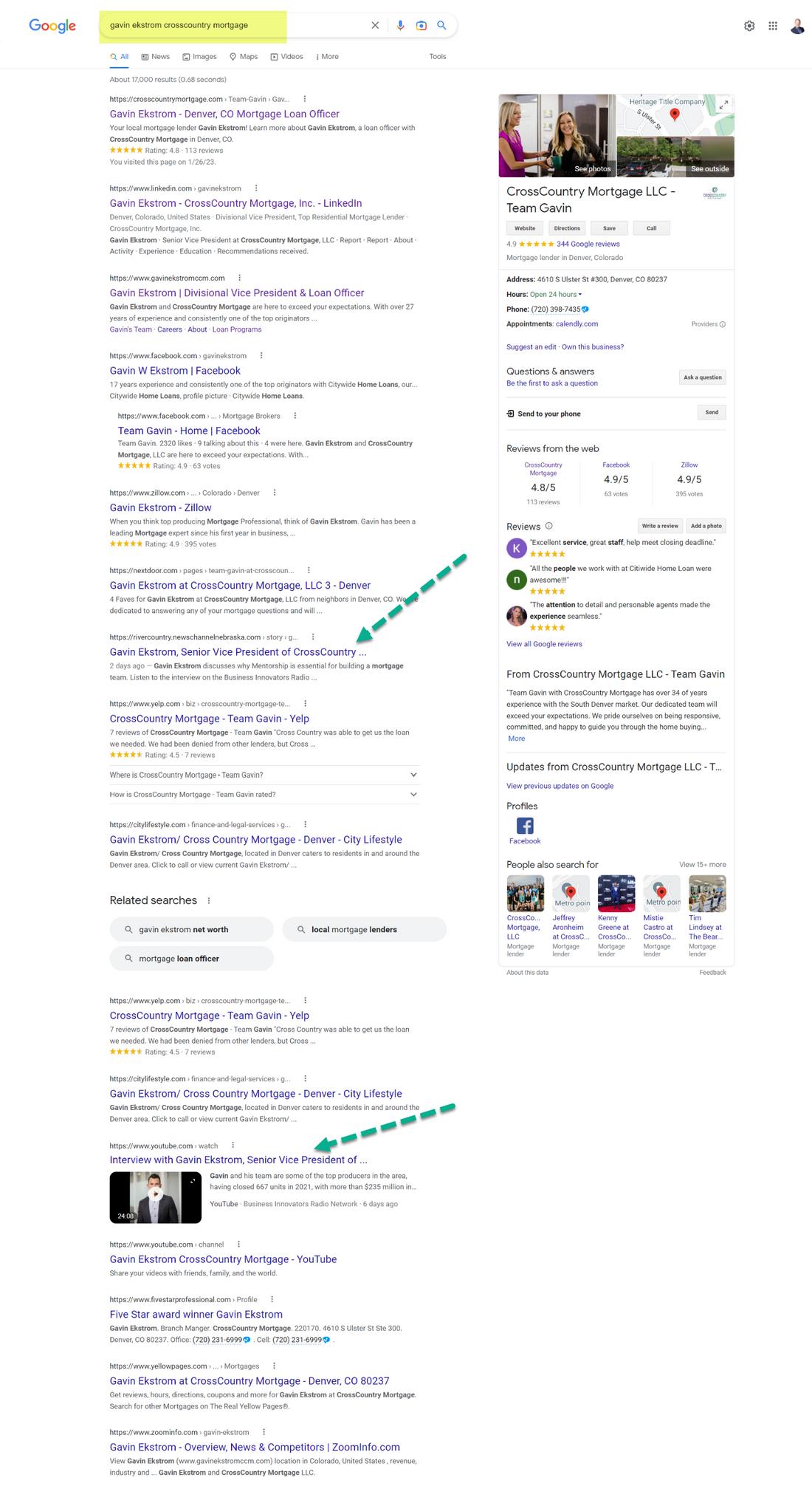
Task: Open three-dot menu for the fivestarprofessional.com result
Action: coord(272,1299)
